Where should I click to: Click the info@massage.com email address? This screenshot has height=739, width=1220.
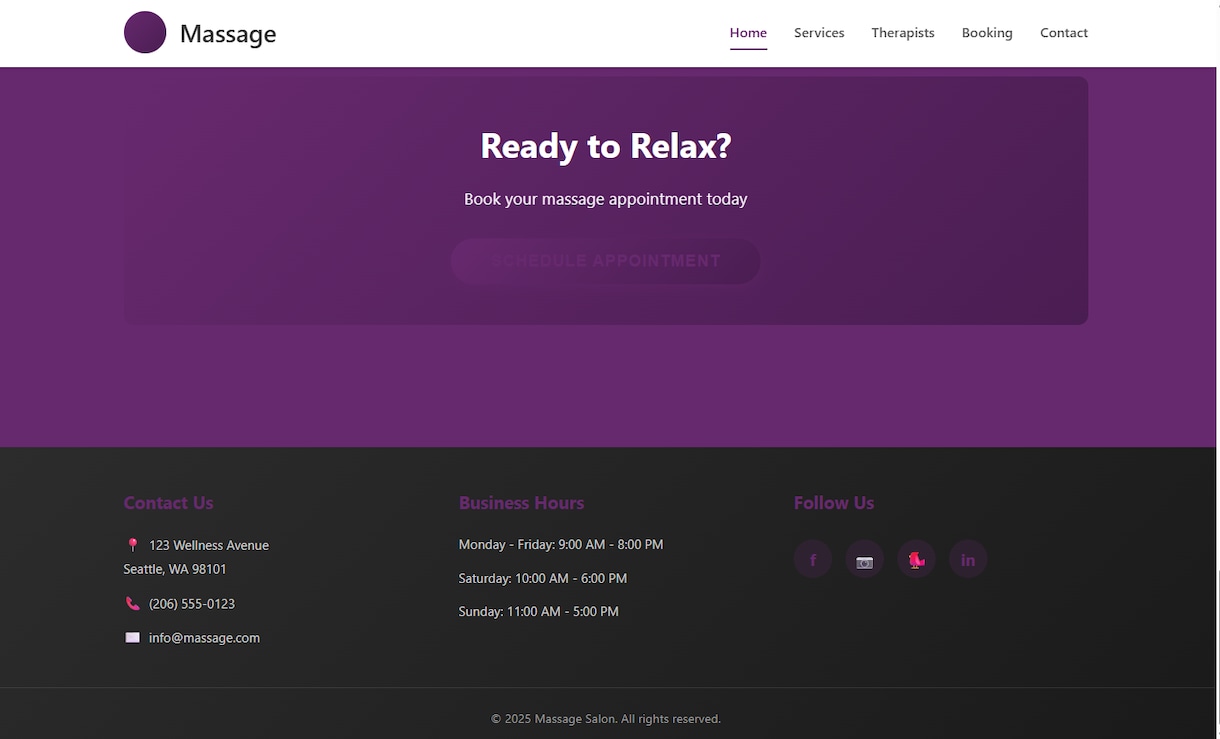pyautogui.click(x=204, y=638)
